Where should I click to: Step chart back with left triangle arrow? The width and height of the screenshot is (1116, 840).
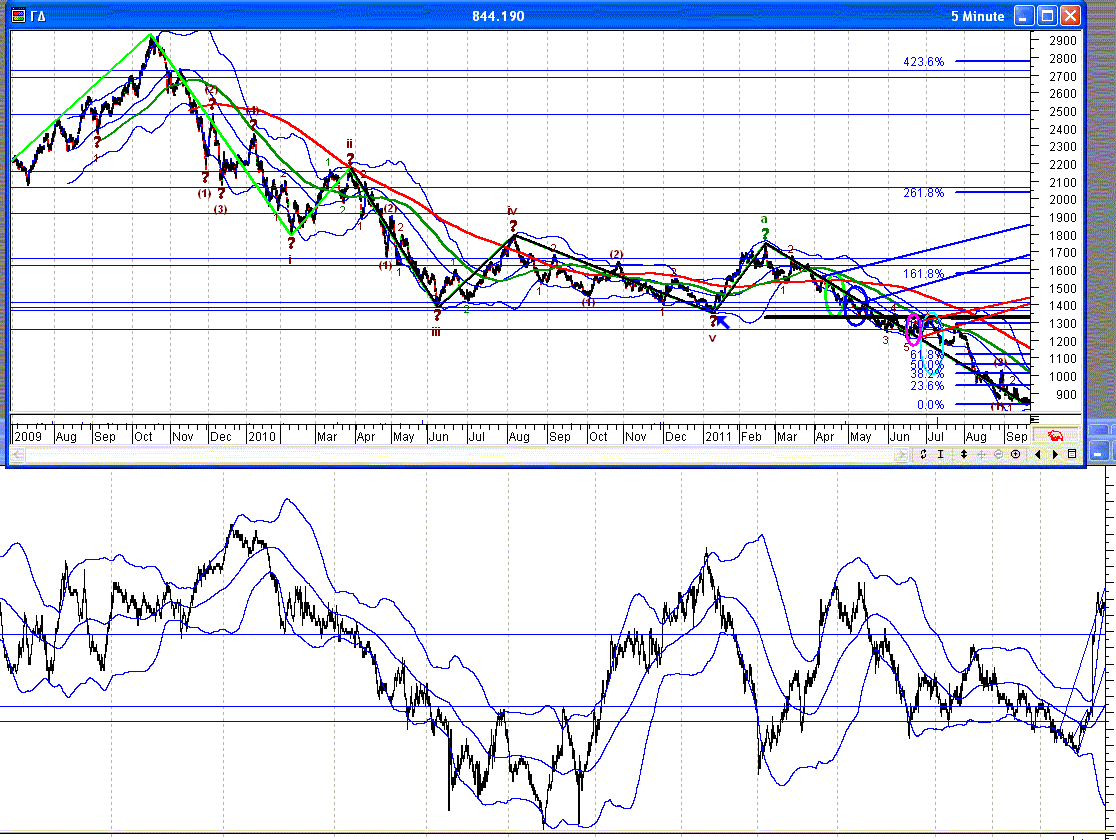pyautogui.click(x=1038, y=454)
